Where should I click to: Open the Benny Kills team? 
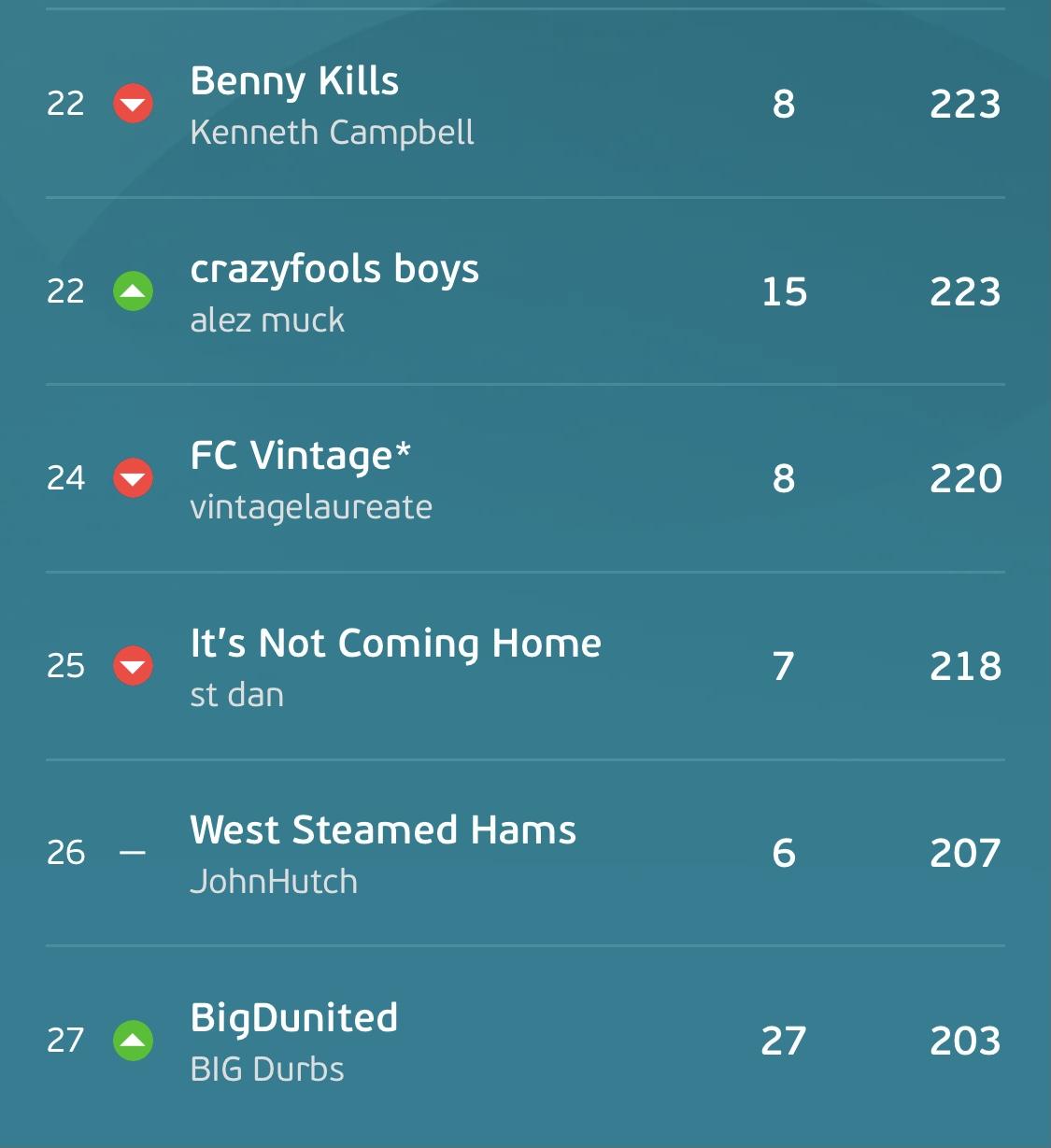294,81
